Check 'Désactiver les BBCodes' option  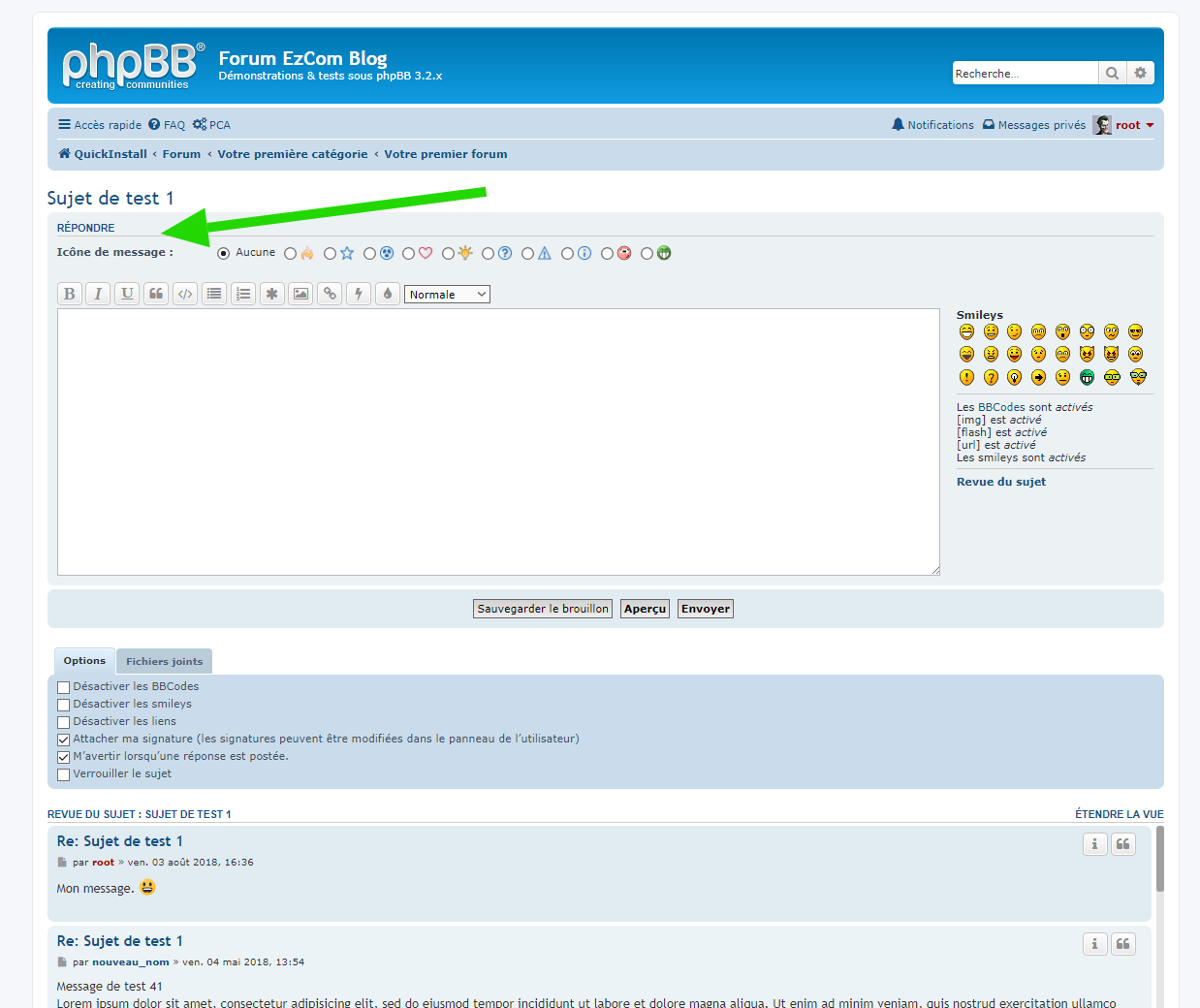[x=64, y=687]
